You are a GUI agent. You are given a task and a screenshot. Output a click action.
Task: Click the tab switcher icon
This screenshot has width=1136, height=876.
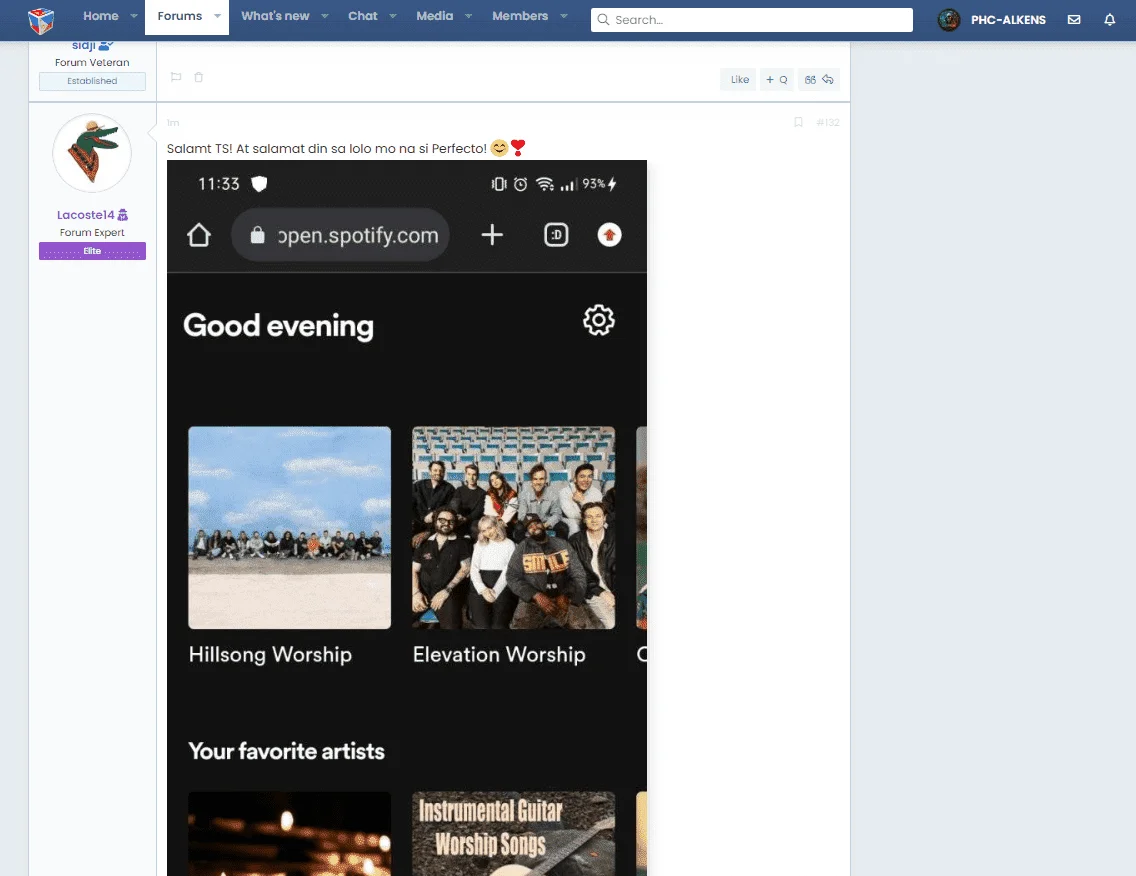pyautogui.click(x=556, y=235)
